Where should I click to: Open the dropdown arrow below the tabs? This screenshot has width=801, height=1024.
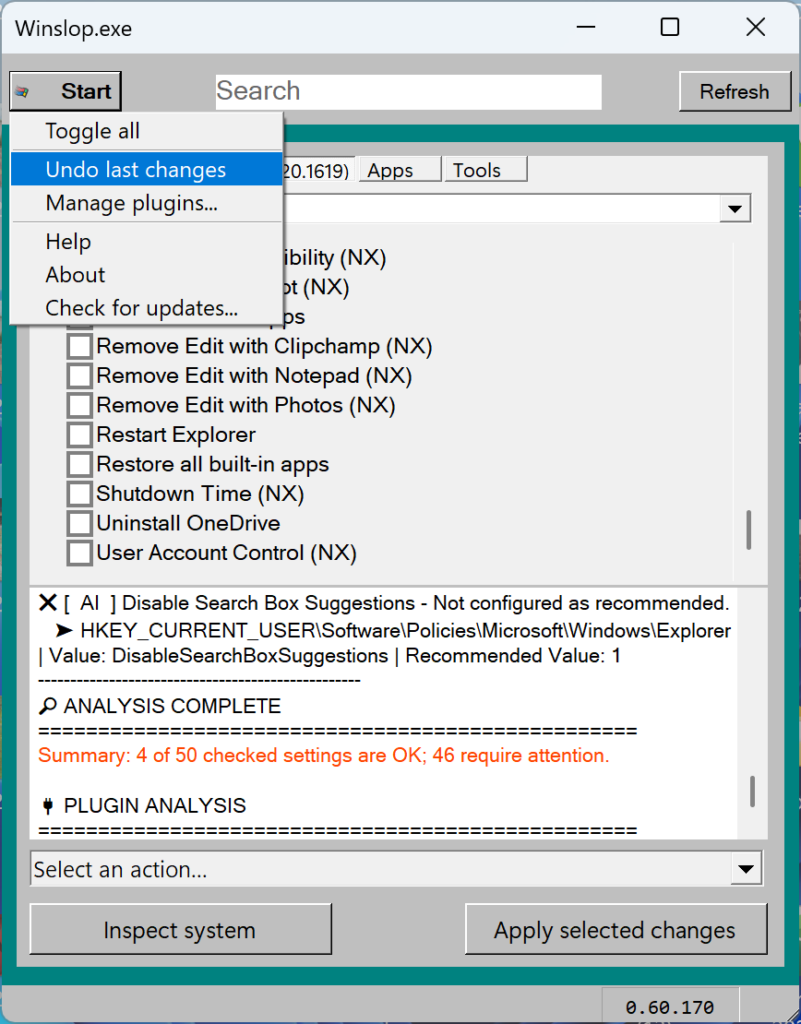736,209
